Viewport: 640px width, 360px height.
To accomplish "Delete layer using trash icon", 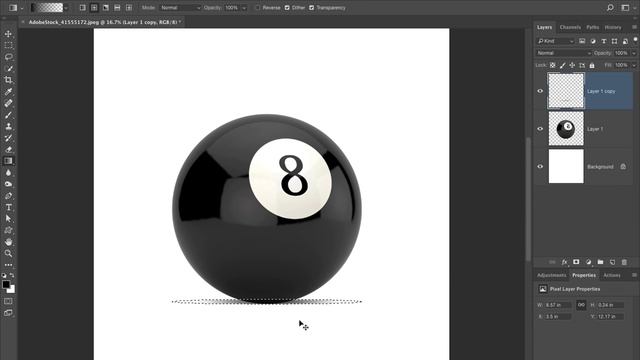I will click(624, 262).
